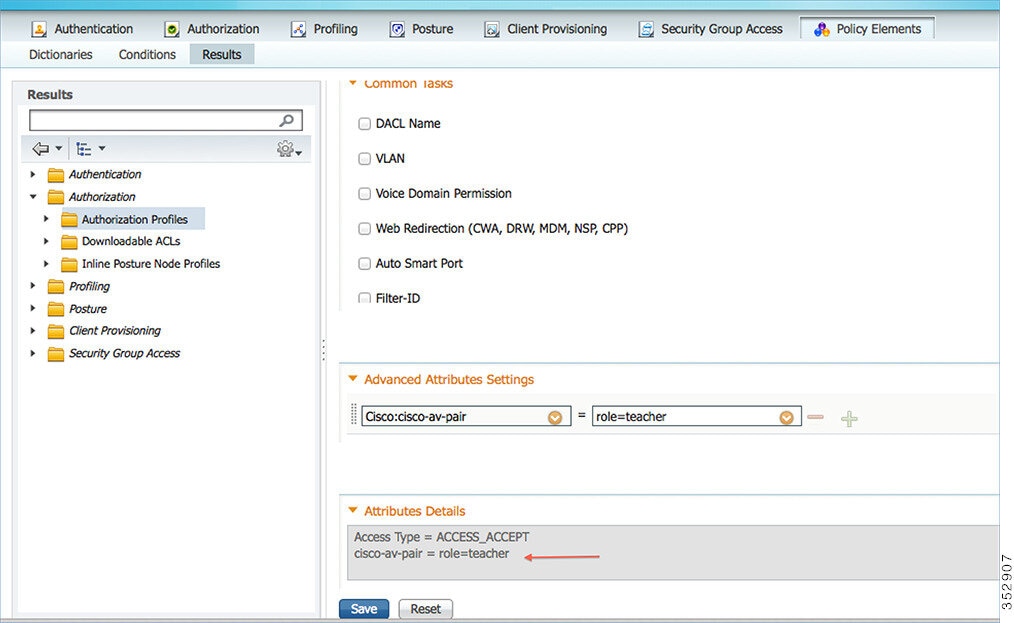Switch to the Dictionaries sub-tab
The image size is (1014, 623).
[x=61, y=54]
